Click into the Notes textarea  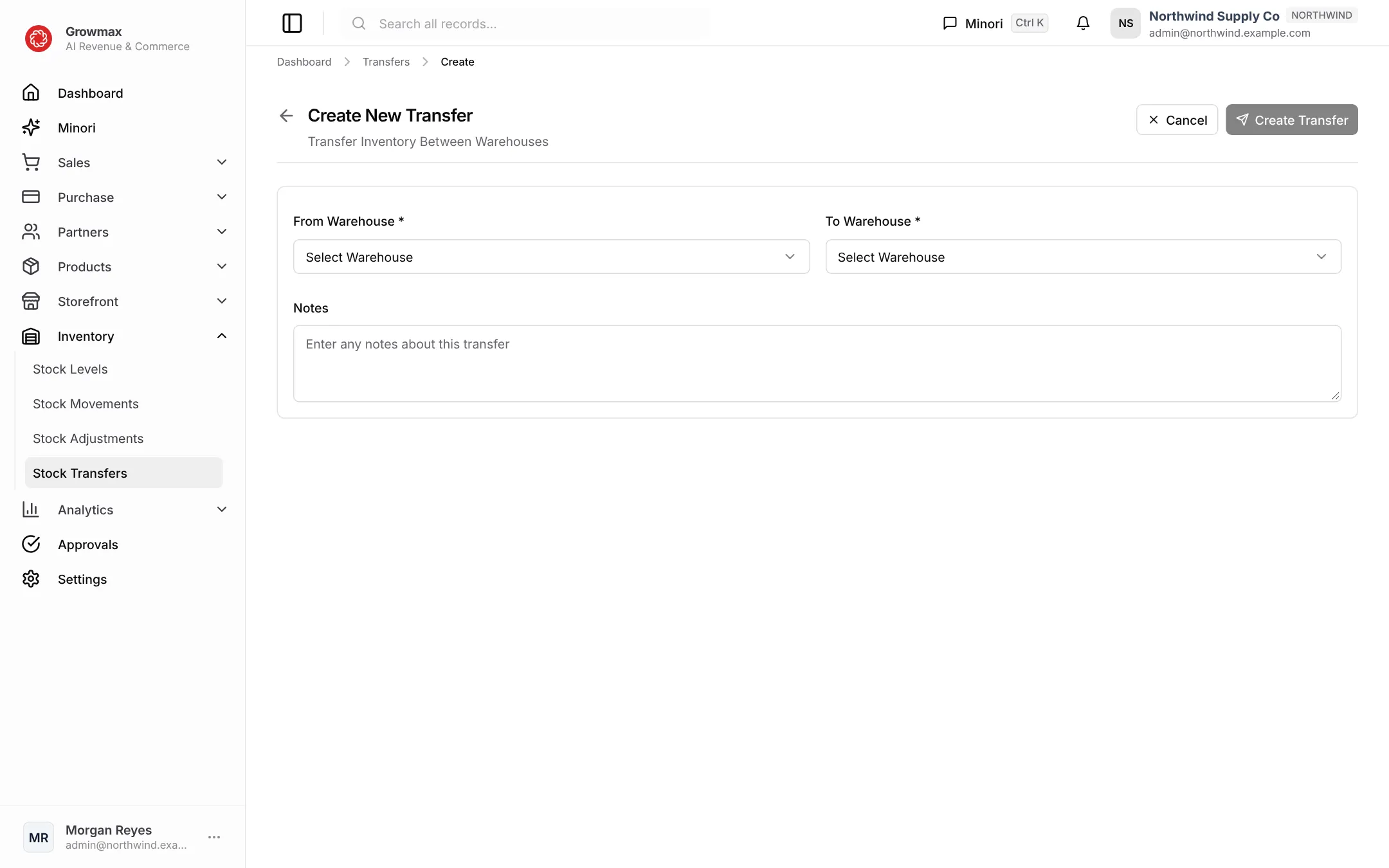[817, 363]
